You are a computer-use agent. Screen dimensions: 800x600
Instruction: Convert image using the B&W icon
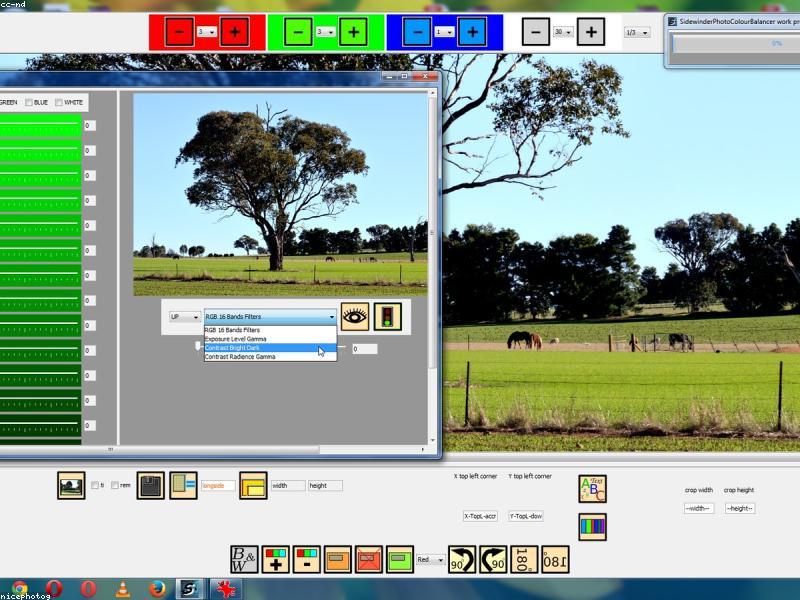(x=244, y=559)
